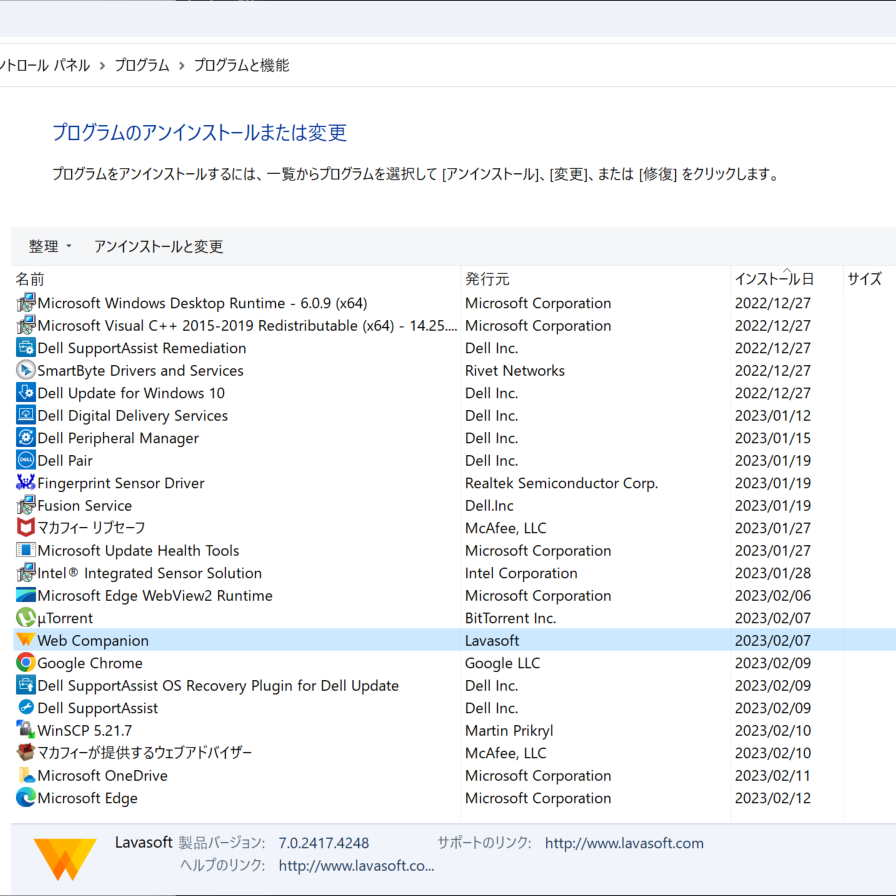Screen dimensions: 896x896
Task: Open the help link http://www.lavasoft.co...
Action: (356, 866)
